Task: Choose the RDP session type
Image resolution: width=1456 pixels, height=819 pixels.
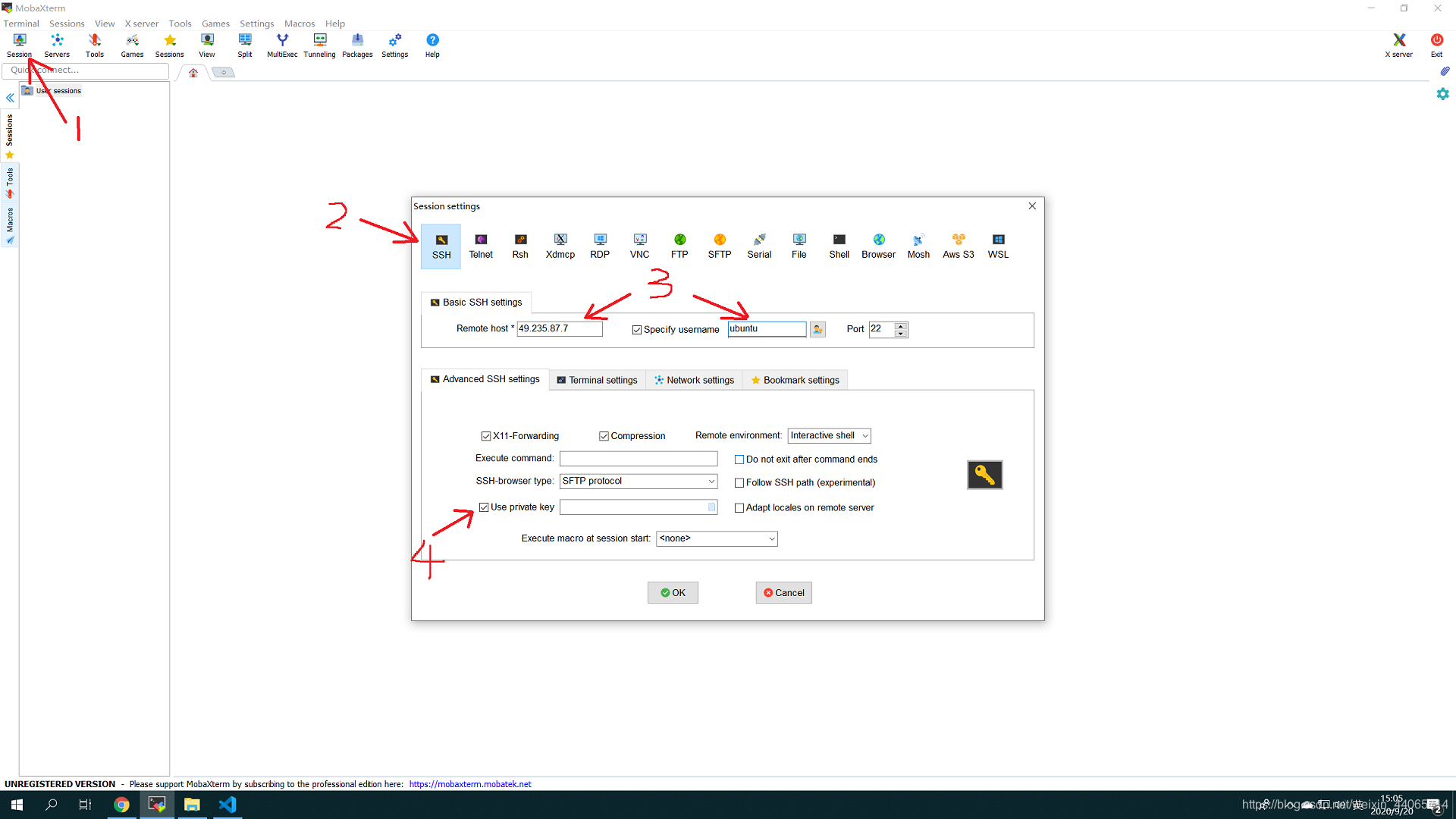Action: pyautogui.click(x=600, y=246)
